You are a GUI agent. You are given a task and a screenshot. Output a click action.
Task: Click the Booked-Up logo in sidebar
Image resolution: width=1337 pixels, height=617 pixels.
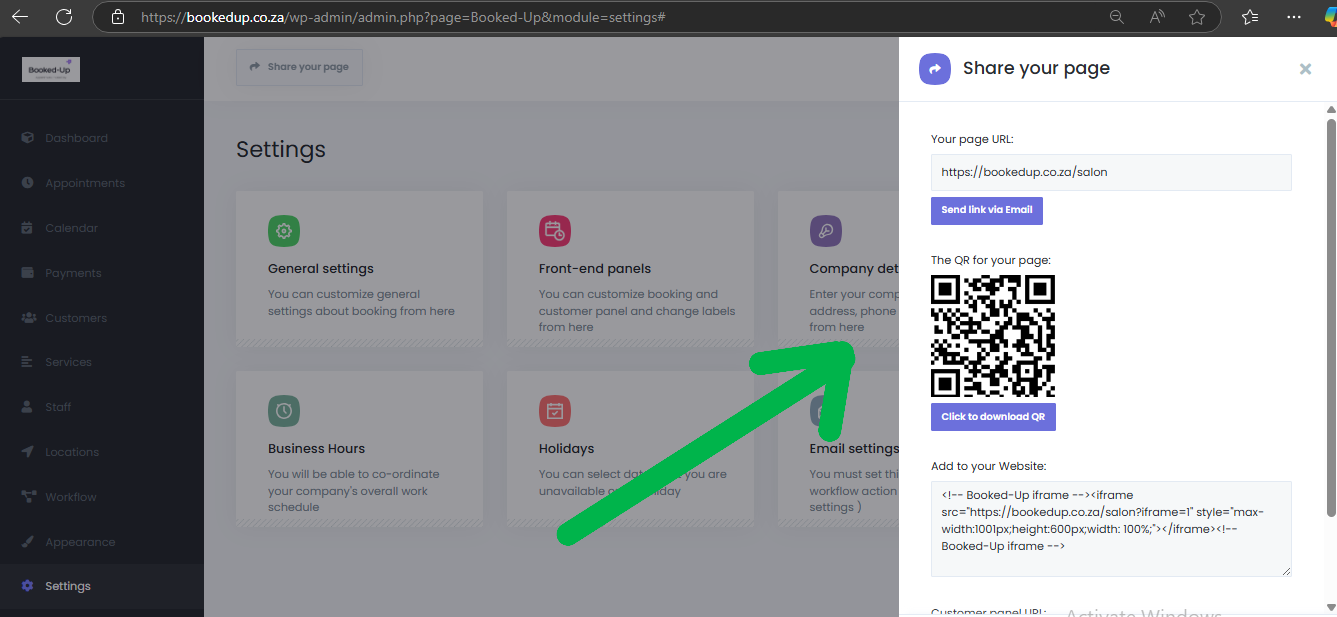[51, 69]
